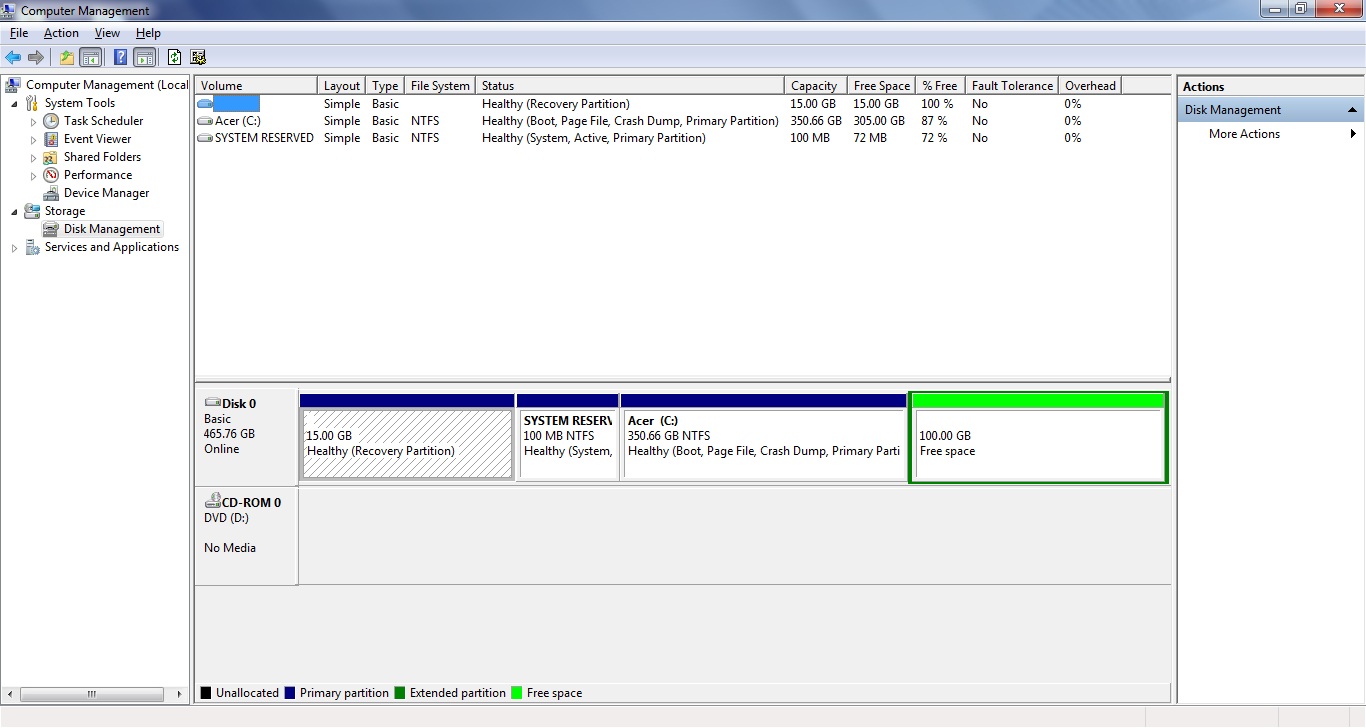Viewport: 1366px width, 728px height.
Task: Click Free space light green legend swatch
Action: (517, 692)
